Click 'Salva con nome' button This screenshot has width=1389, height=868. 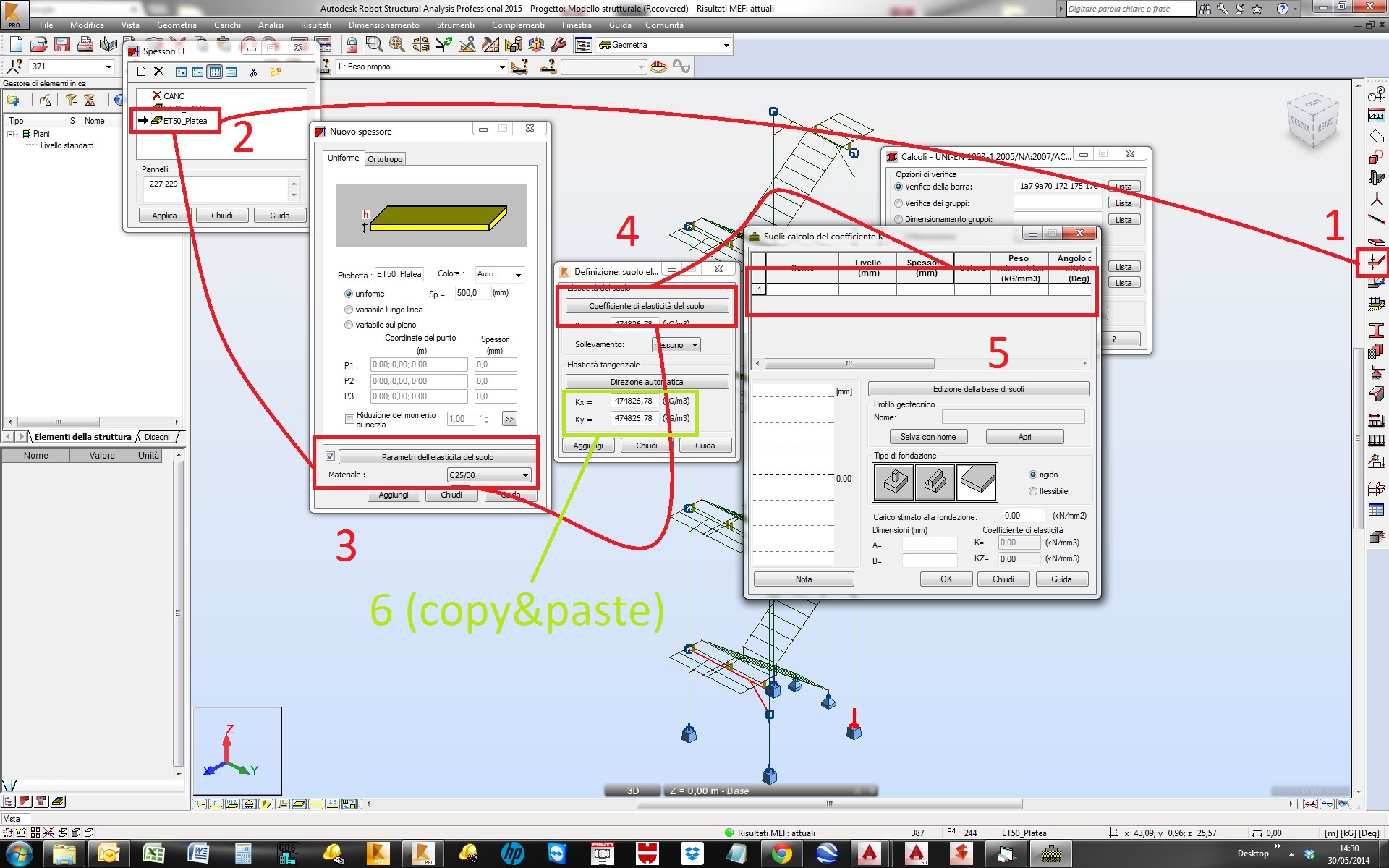(x=928, y=437)
